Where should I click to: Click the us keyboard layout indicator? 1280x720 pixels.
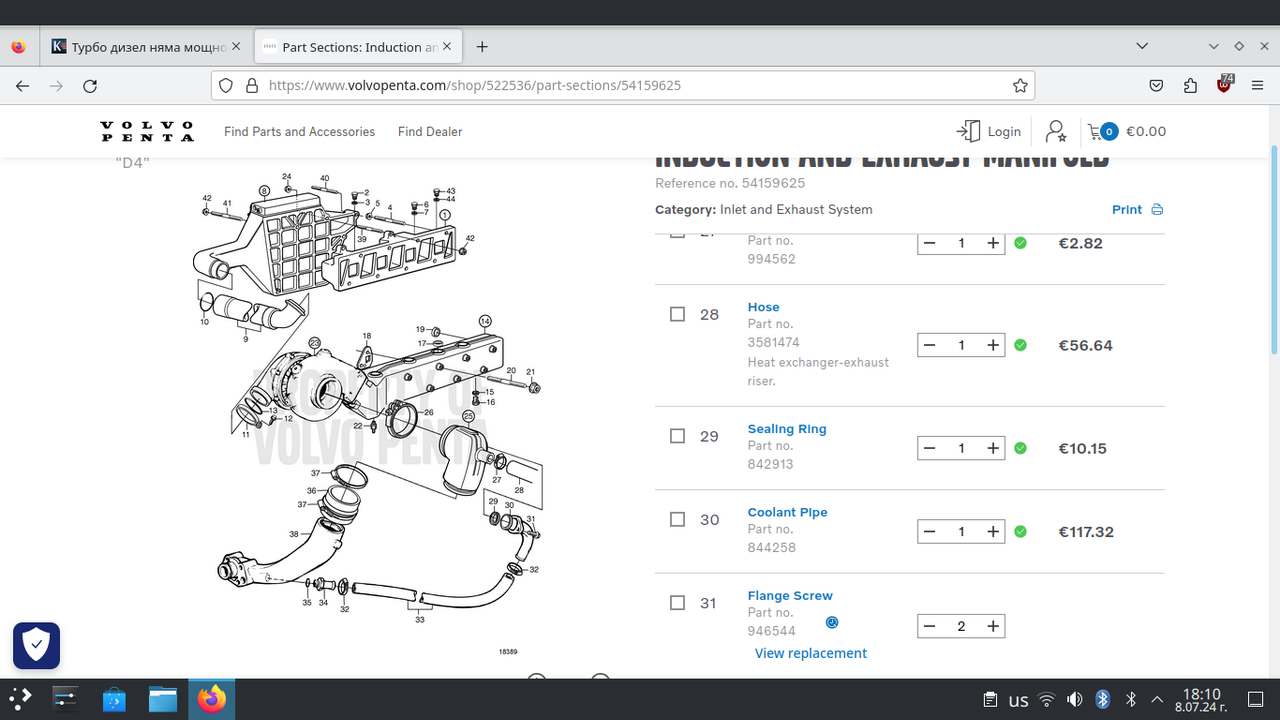(1018, 700)
